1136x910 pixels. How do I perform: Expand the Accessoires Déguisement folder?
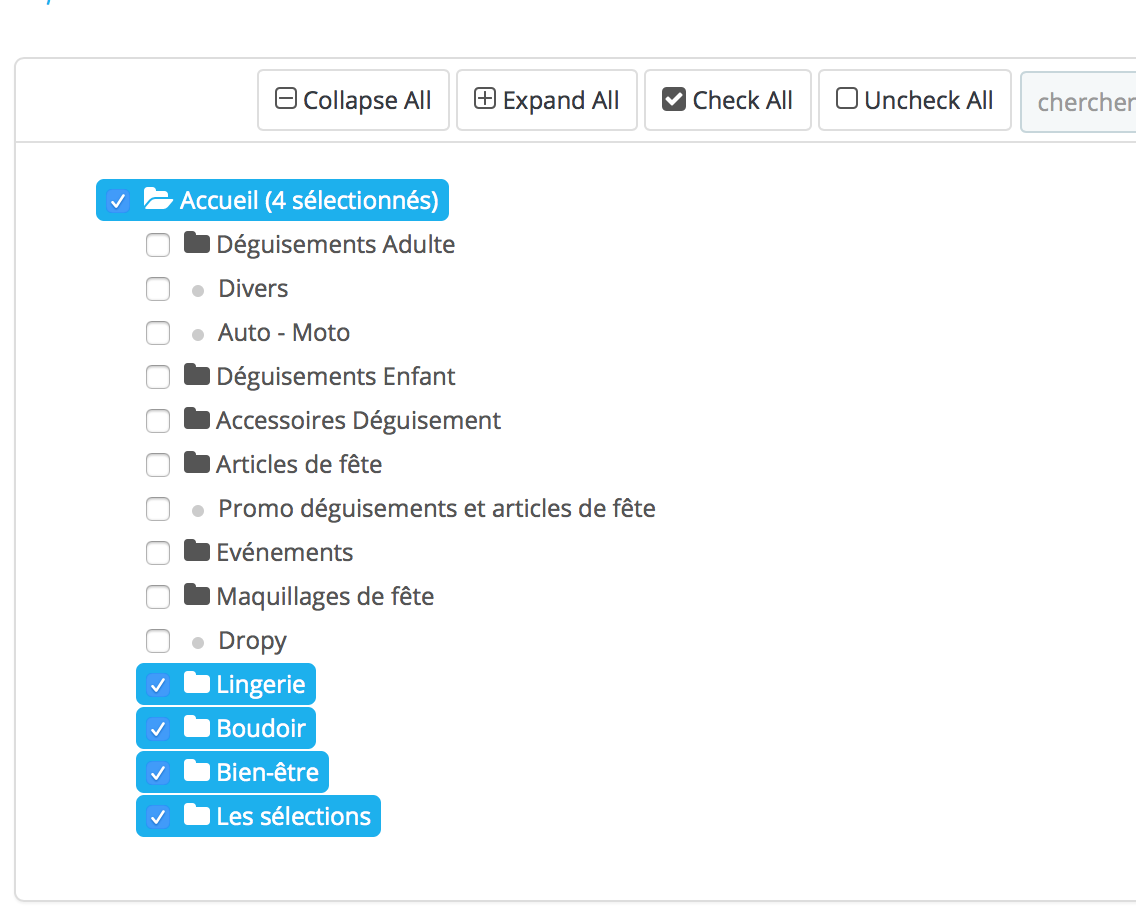click(197, 419)
